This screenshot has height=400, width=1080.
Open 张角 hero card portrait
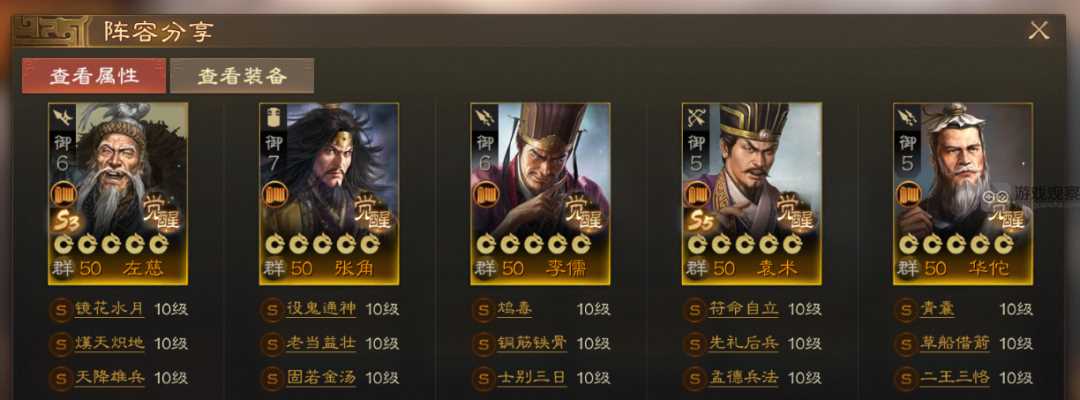[329, 193]
